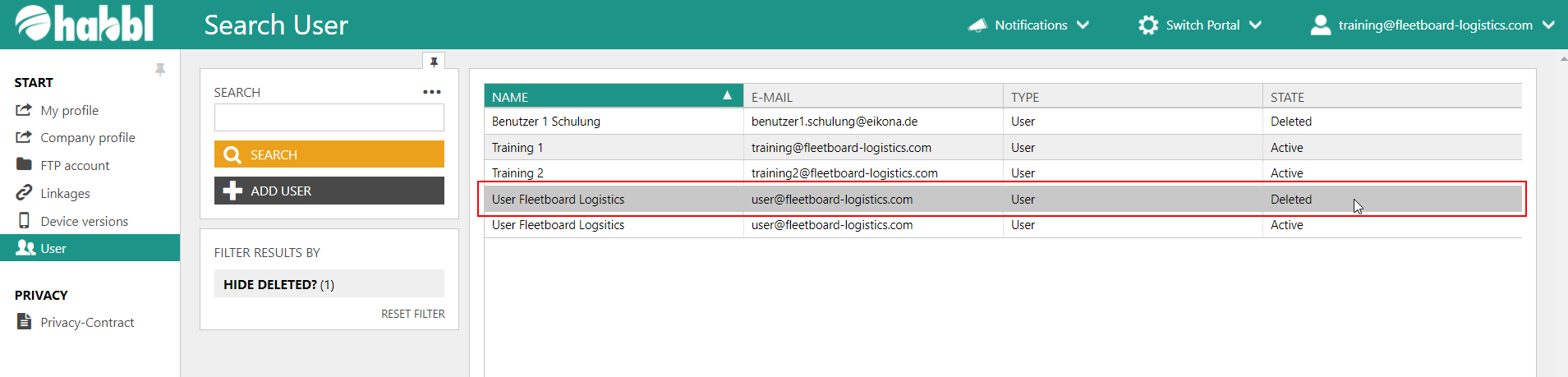Viewport: 1568px width, 377px height.
Task: Expand the Switch Portal dropdown
Action: pyautogui.click(x=1255, y=25)
